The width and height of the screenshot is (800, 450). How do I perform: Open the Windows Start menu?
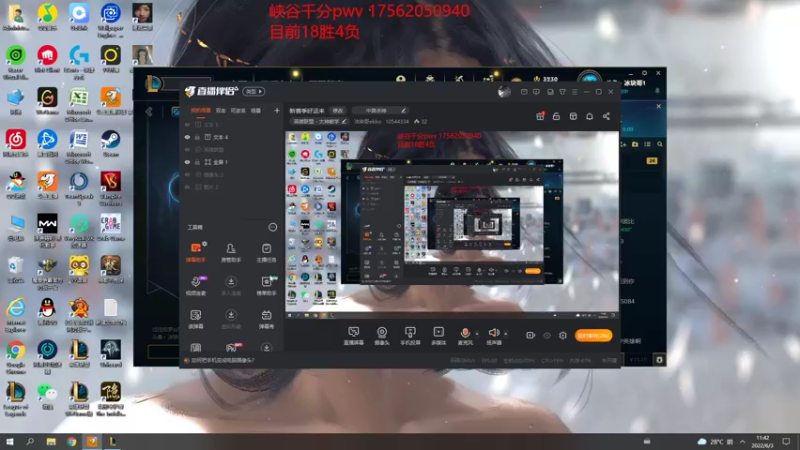pos(10,441)
